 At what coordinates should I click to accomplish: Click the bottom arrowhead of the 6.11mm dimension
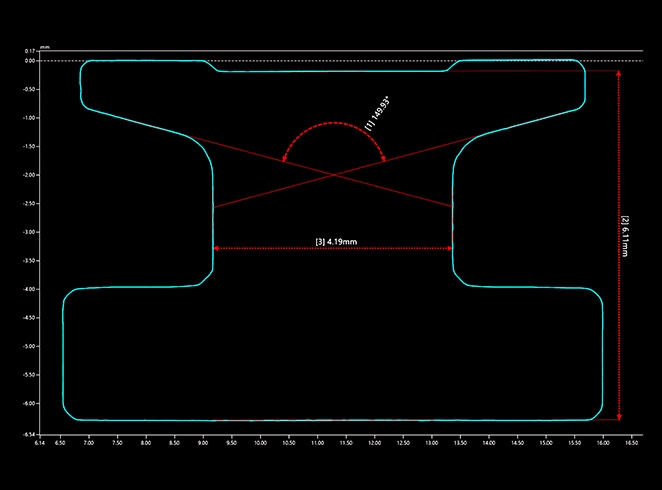[x=619, y=416]
